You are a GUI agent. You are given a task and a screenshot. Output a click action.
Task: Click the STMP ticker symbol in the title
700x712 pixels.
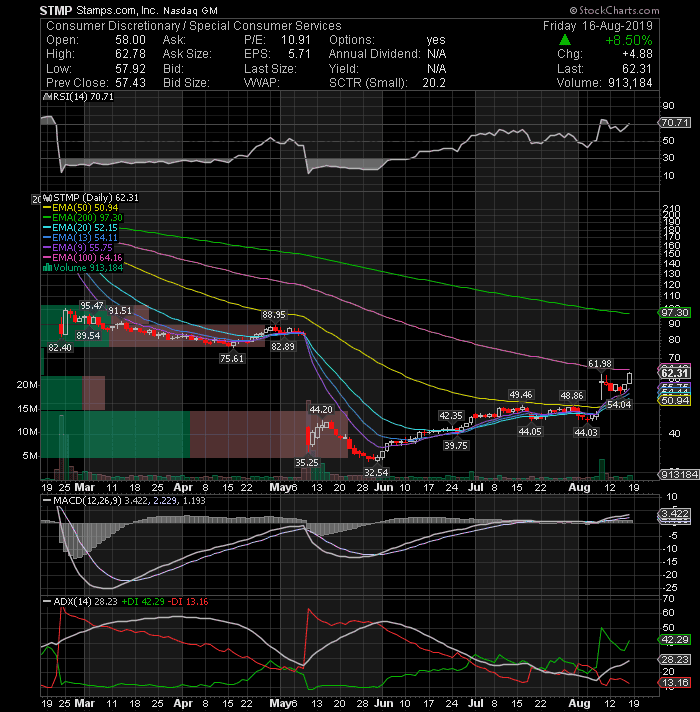point(56,10)
